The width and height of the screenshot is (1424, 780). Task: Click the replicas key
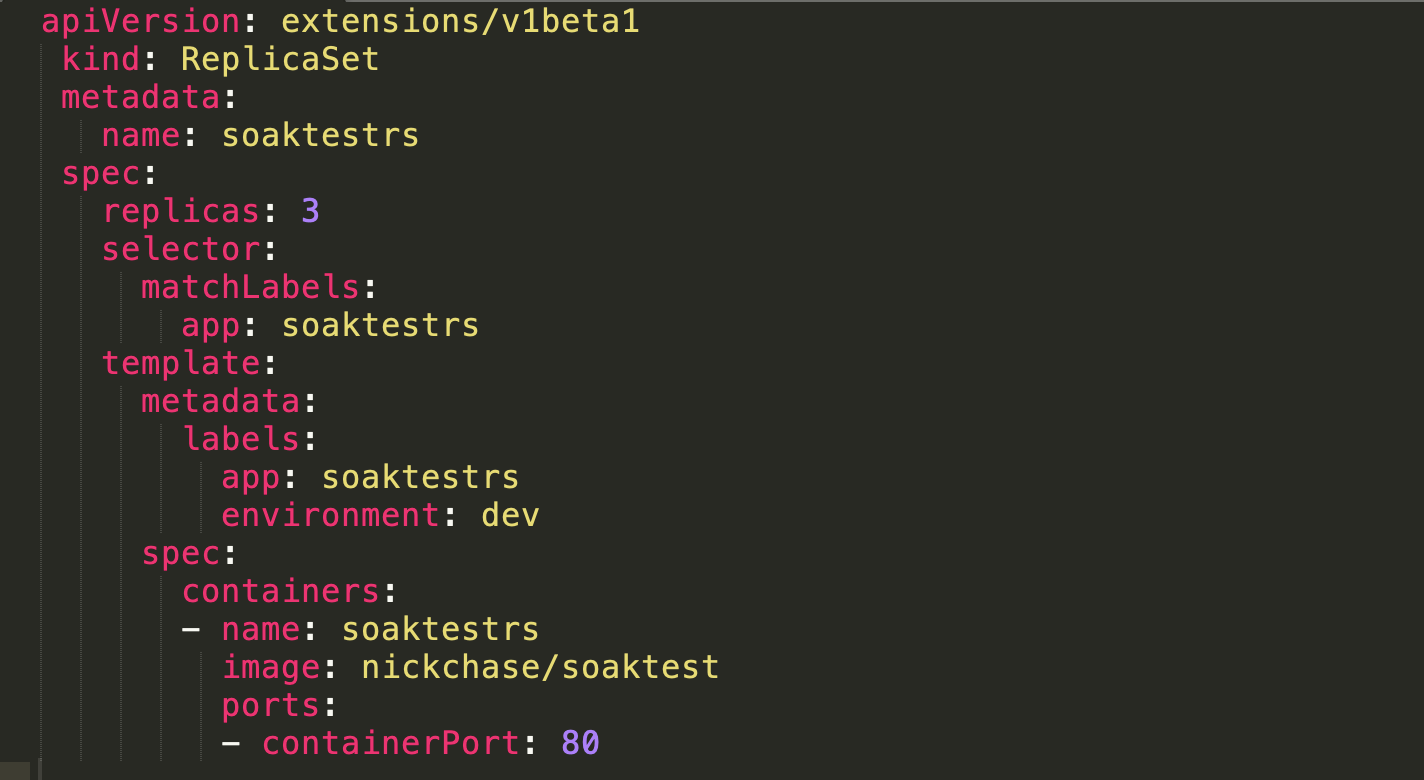(181, 211)
